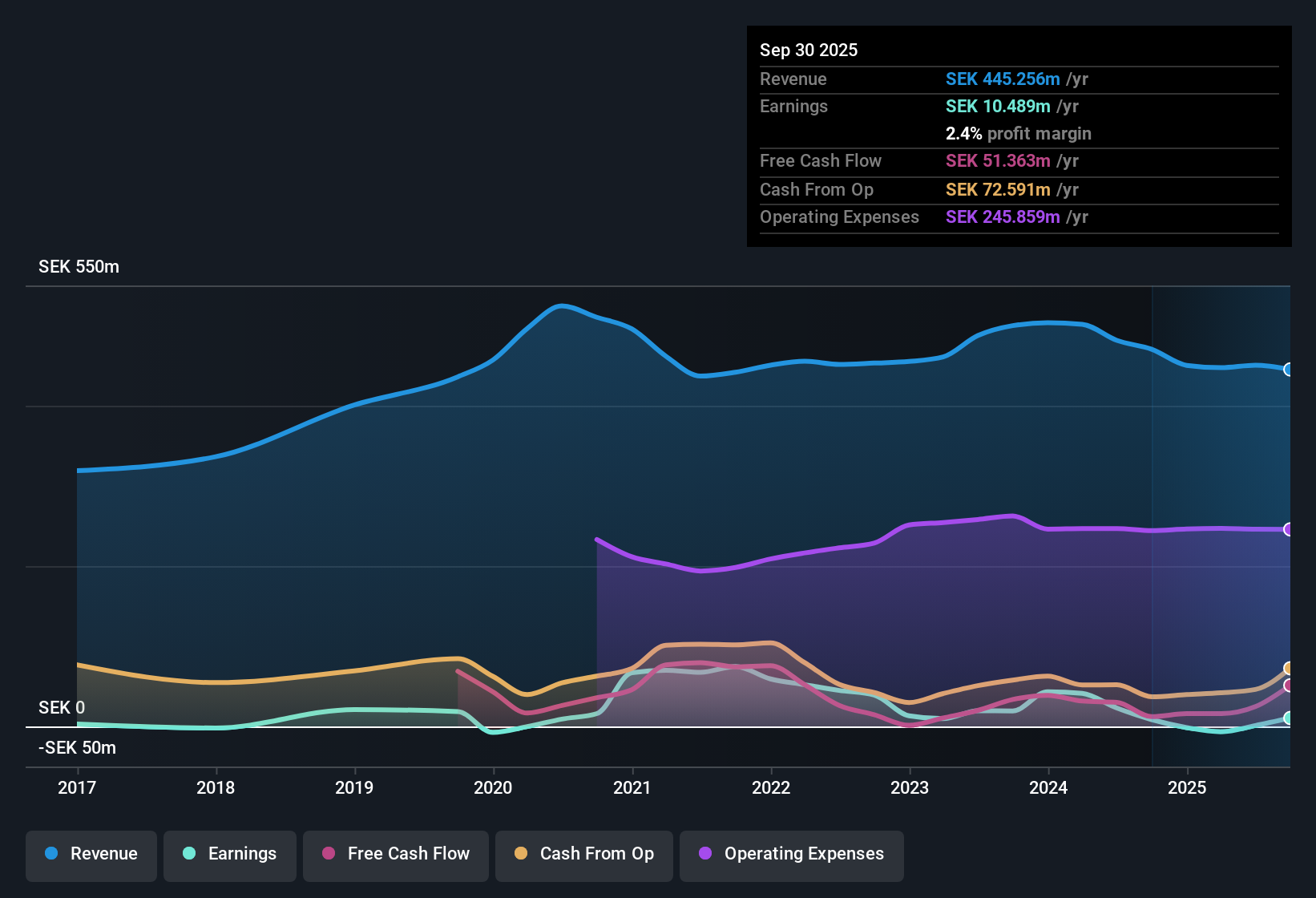This screenshot has height=898, width=1316.
Task: Click the SEK 445.256m Revenue value link
Action: (x=1003, y=79)
